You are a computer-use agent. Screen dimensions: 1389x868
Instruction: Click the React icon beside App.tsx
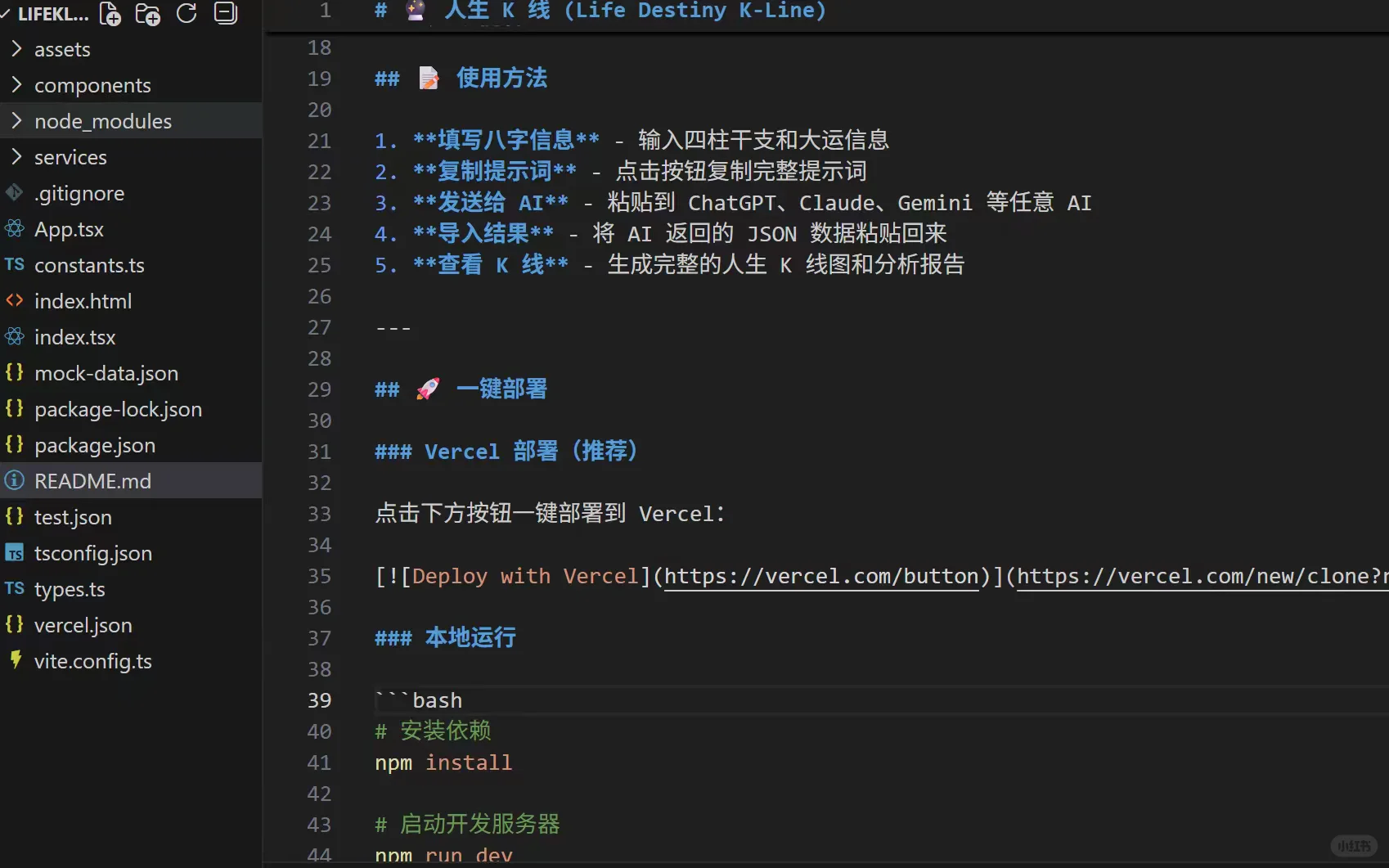[x=14, y=229]
